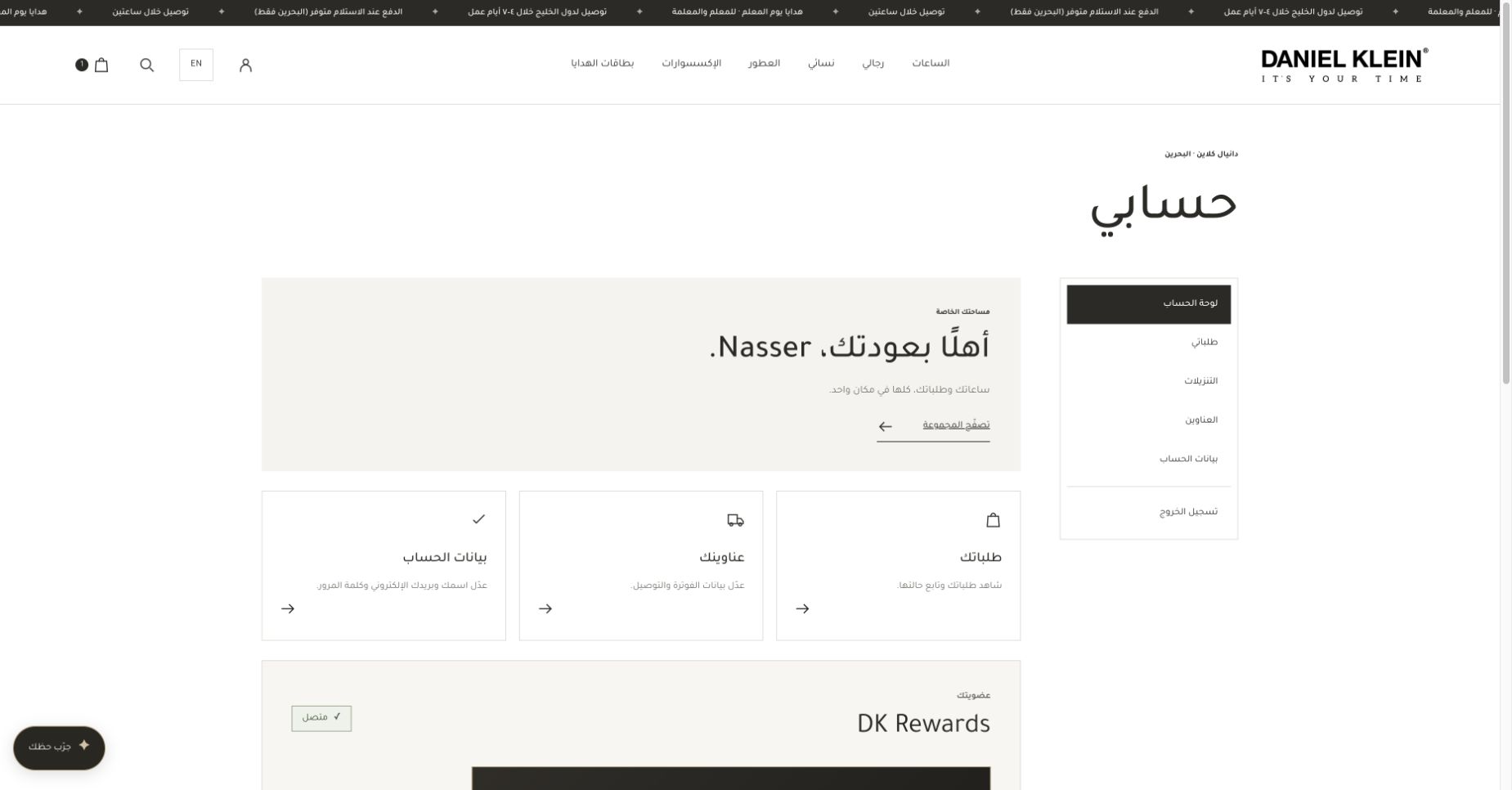Open the العطور menu item
The image size is (1512, 790).
pyautogui.click(x=764, y=64)
